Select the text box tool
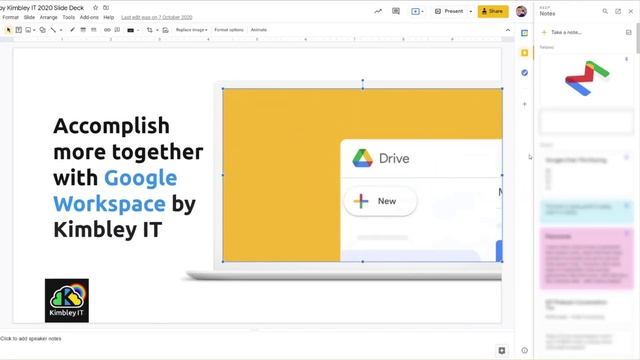Viewport: 640px width, 360px height. pos(19,30)
